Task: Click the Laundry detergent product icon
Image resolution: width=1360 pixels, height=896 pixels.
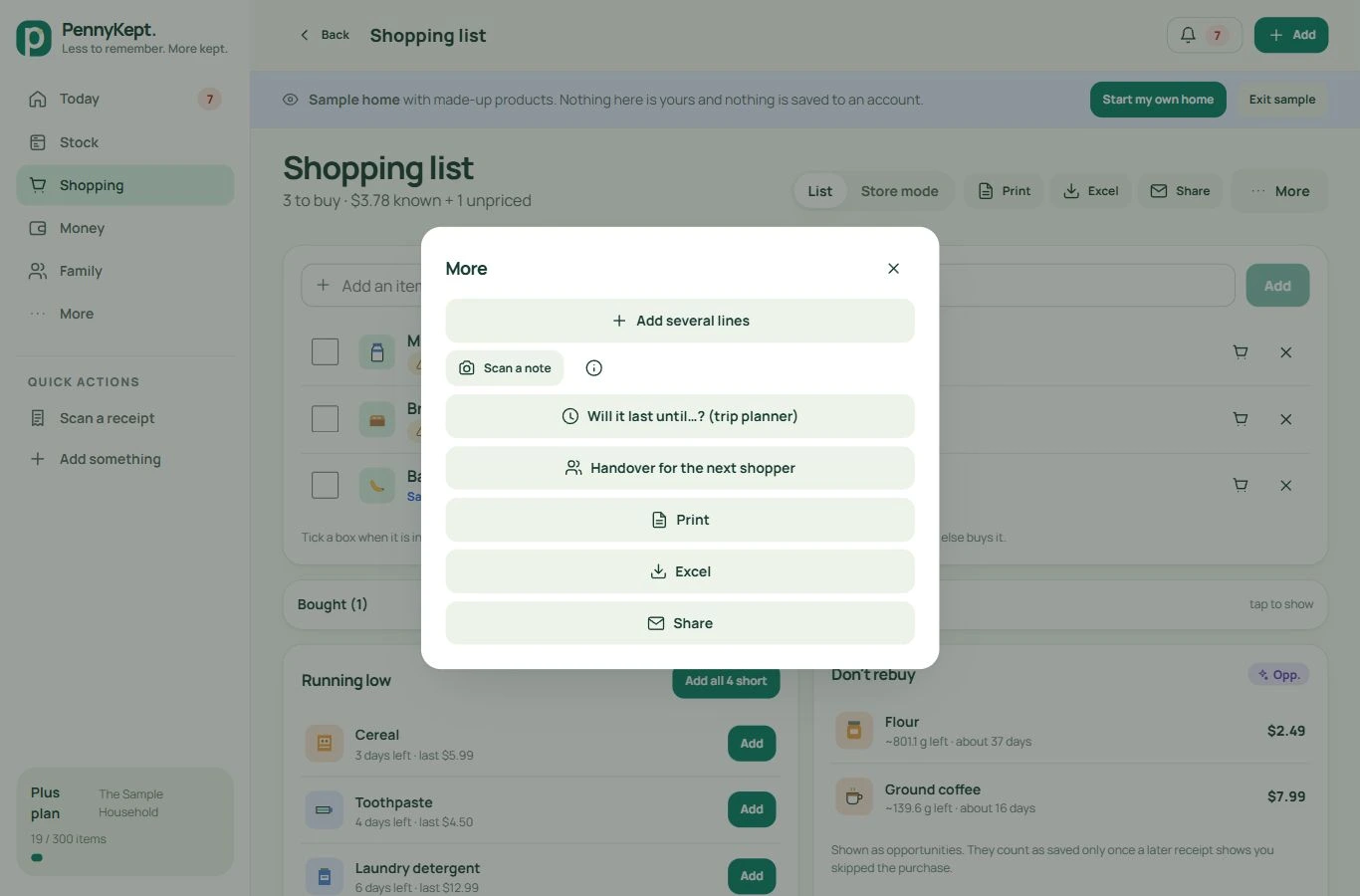Action: 325,876
